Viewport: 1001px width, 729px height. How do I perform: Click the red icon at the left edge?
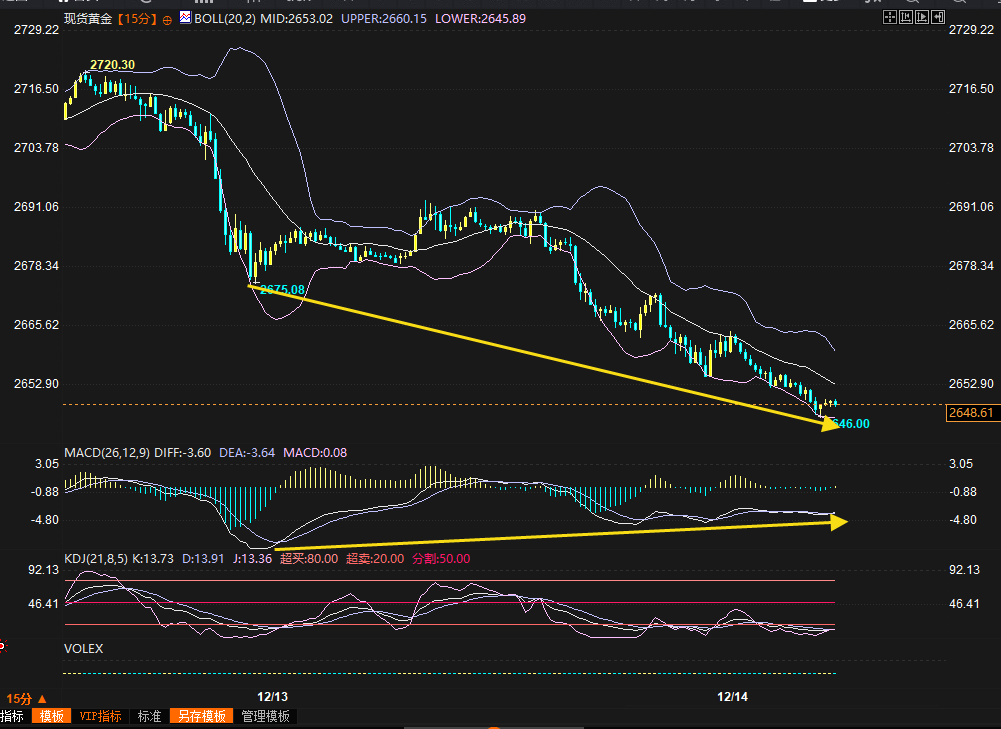click(x=3, y=646)
